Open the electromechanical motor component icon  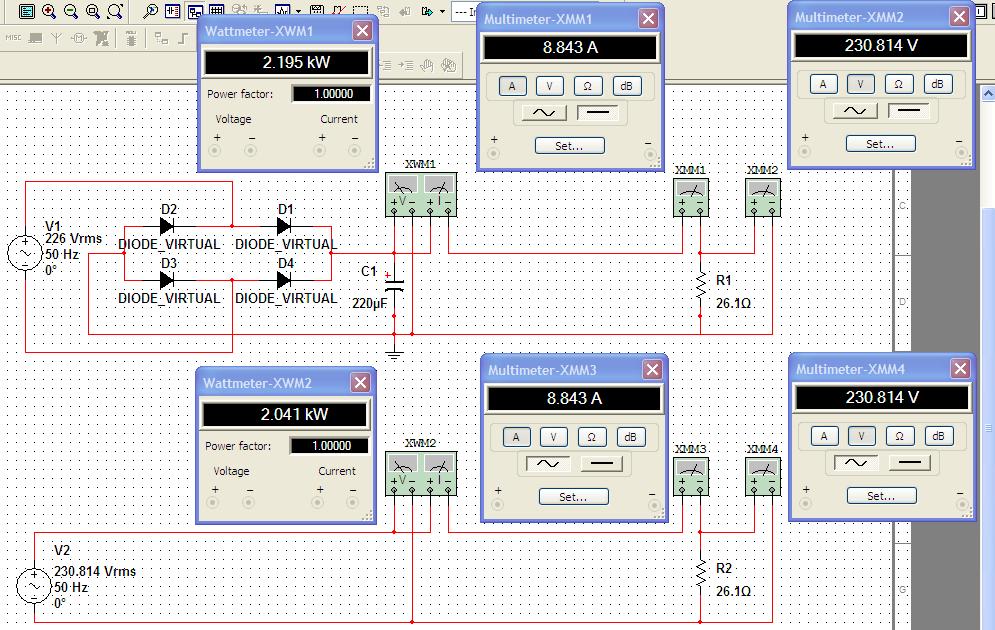point(79,38)
